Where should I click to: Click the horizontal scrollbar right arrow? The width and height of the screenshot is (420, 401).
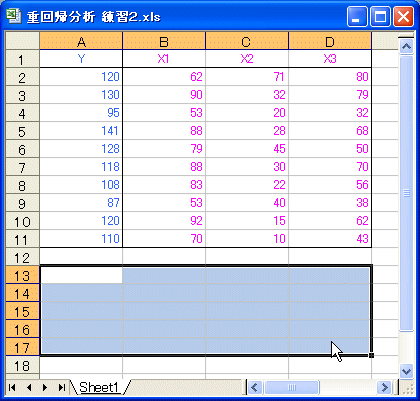pyautogui.click(x=384, y=387)
